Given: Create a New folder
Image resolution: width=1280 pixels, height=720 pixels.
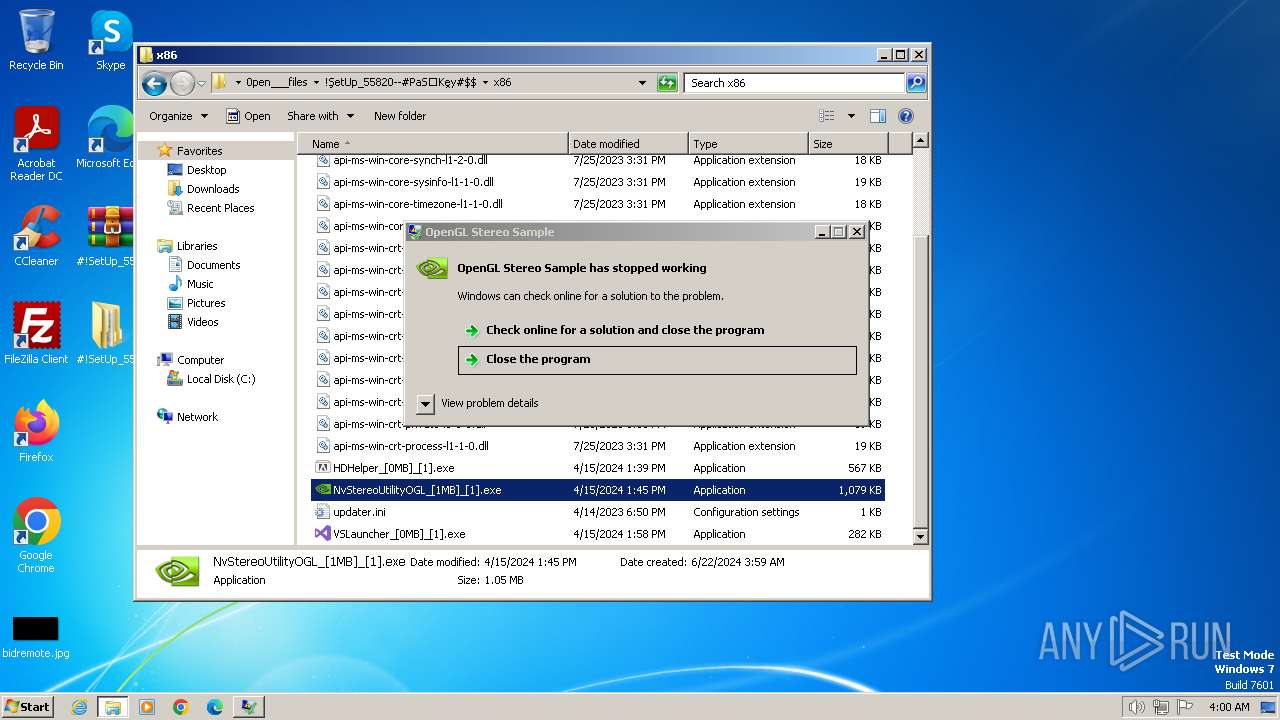Looking at the screenshot, I should [400, 116].
